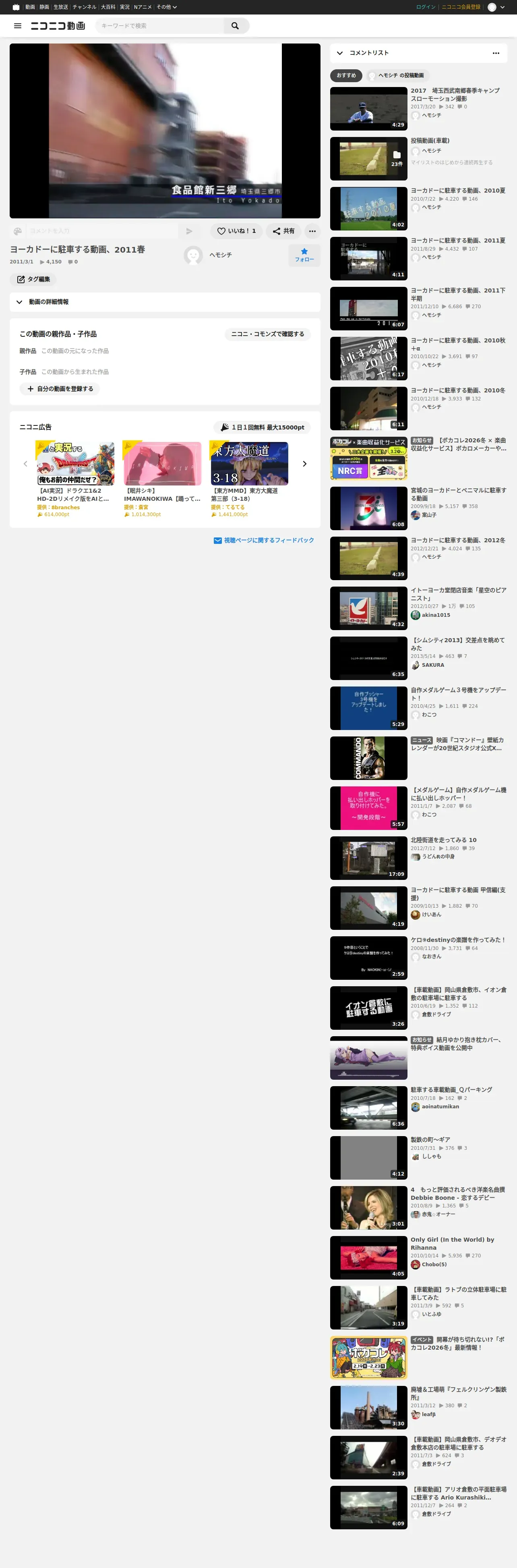This screenshot has height=1568, width=517.
Task: Open 2017 埼玉西武南郷春季キャンプ thumbnail
Action: point(368,109)
